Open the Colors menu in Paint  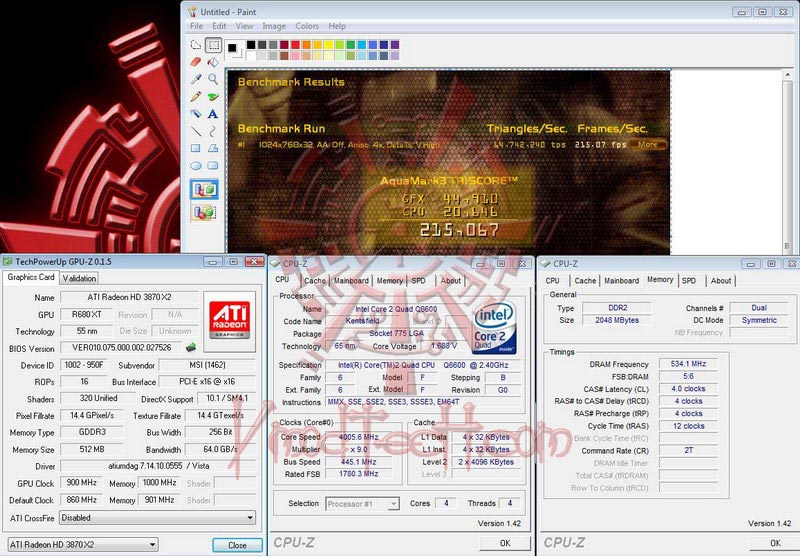point(307,26)
